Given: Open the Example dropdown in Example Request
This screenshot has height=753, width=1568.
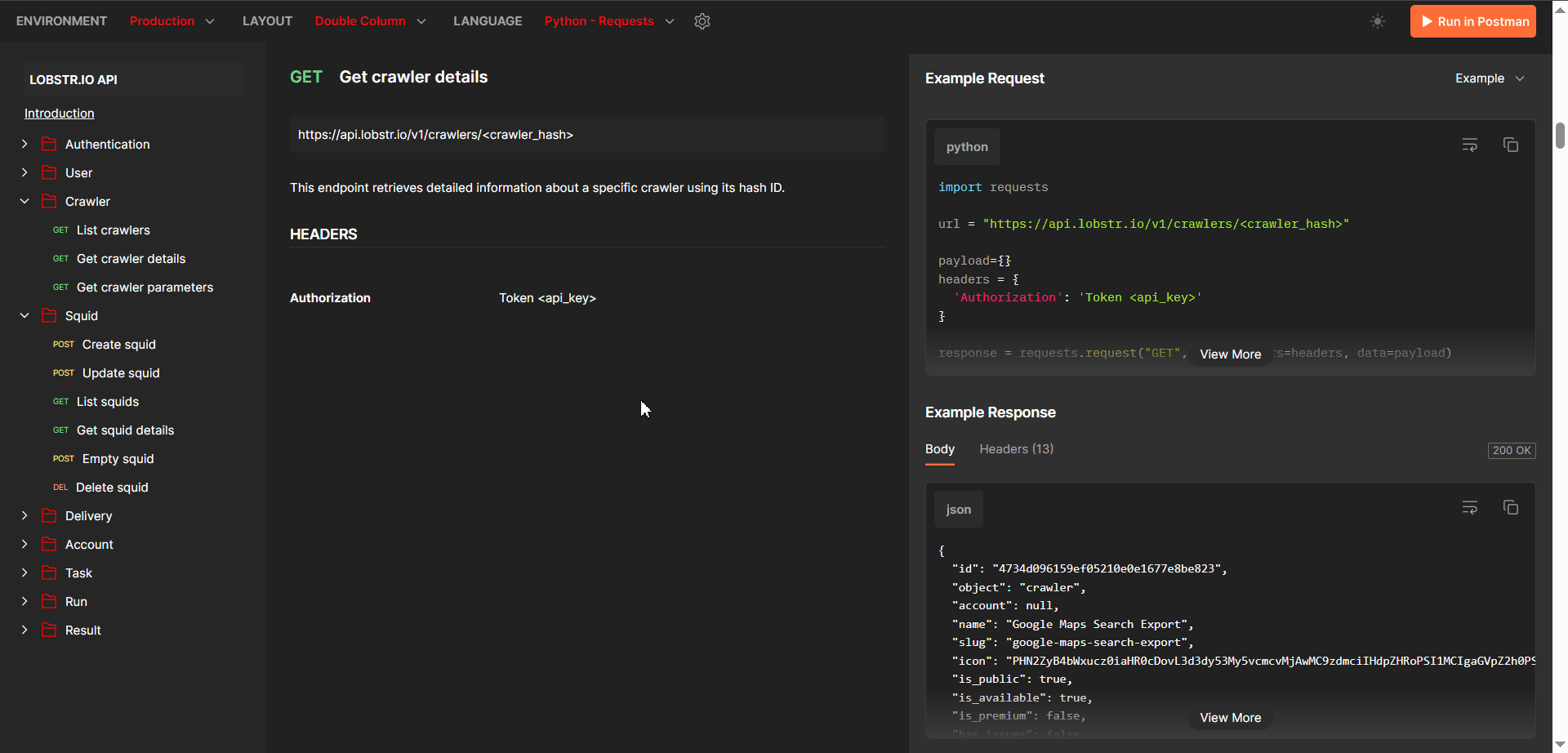Looking at the screenshot, I should click(x=1490, y=78).
